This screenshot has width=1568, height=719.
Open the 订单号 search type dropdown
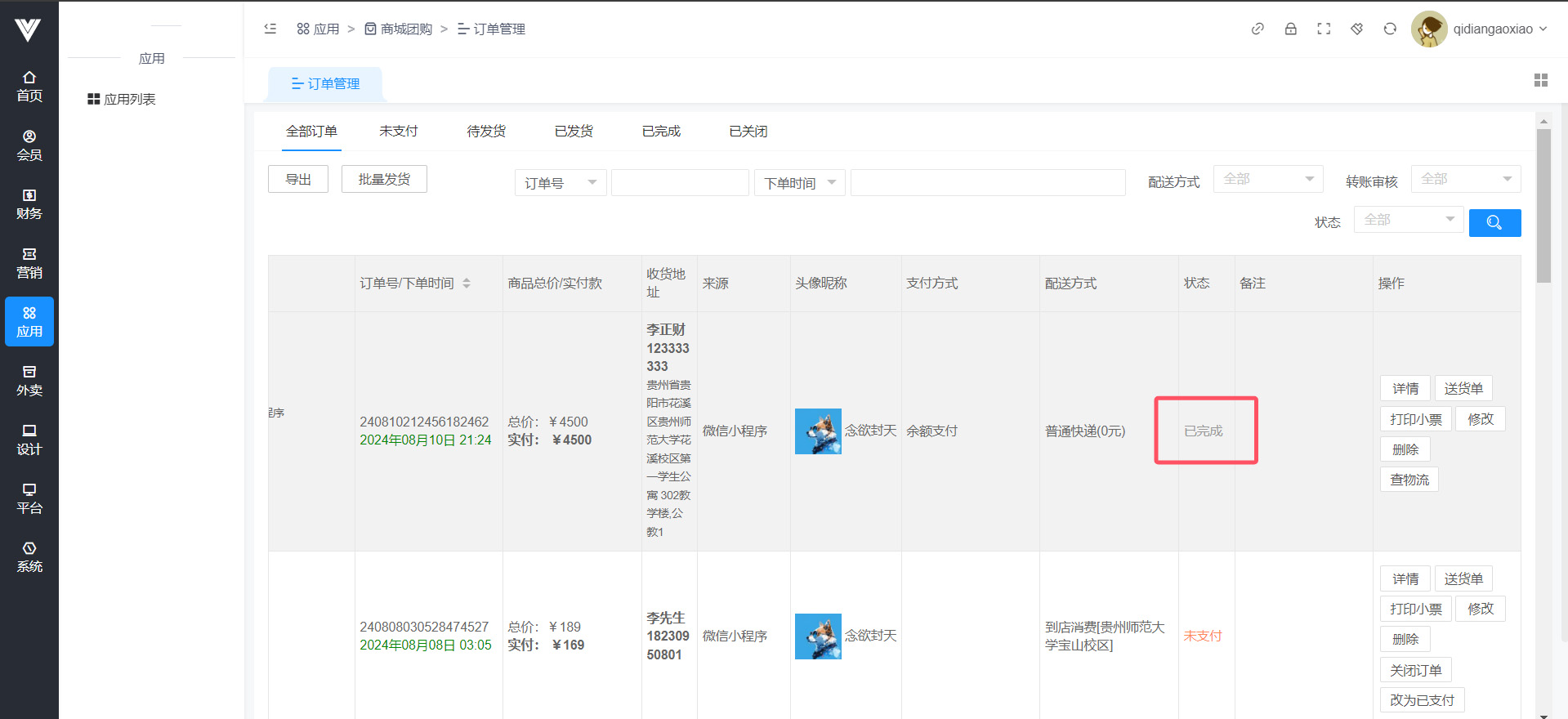click(560, 183)
